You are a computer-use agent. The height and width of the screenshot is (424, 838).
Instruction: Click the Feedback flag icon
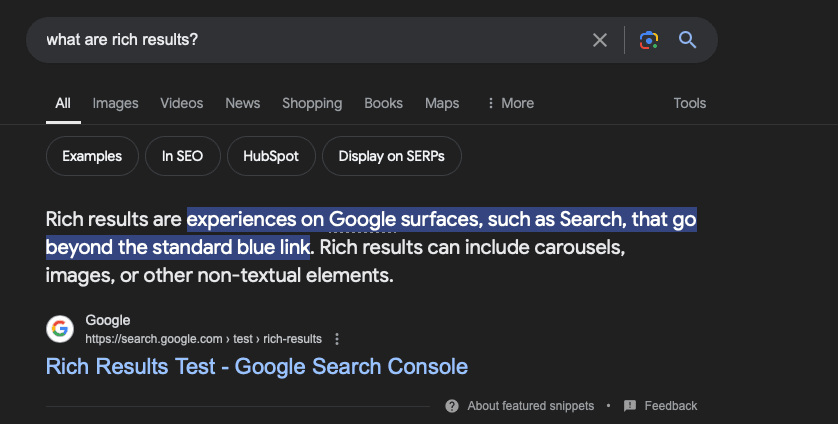[630, 406]
